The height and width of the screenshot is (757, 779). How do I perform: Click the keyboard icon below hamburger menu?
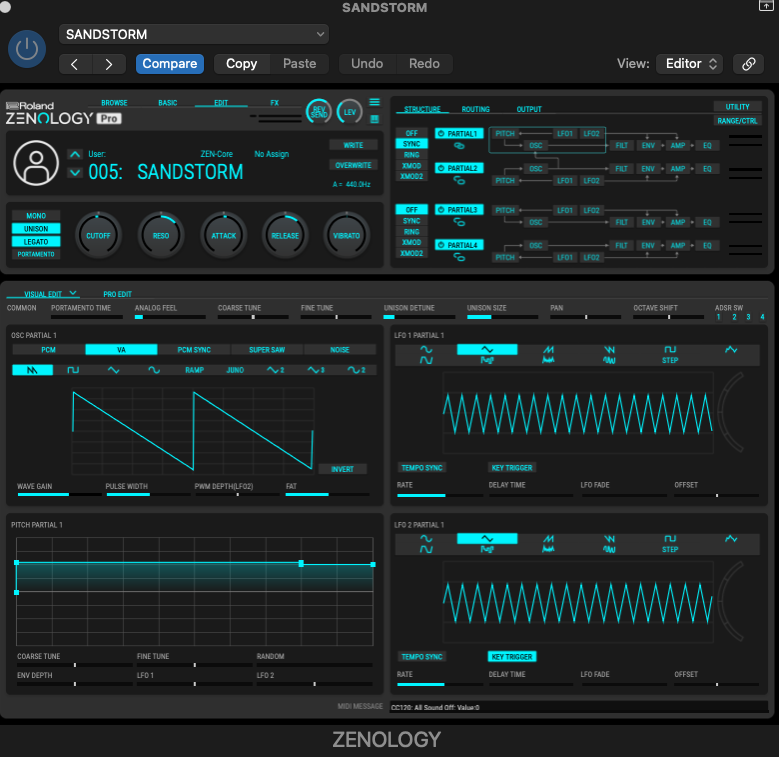(375, 119)
